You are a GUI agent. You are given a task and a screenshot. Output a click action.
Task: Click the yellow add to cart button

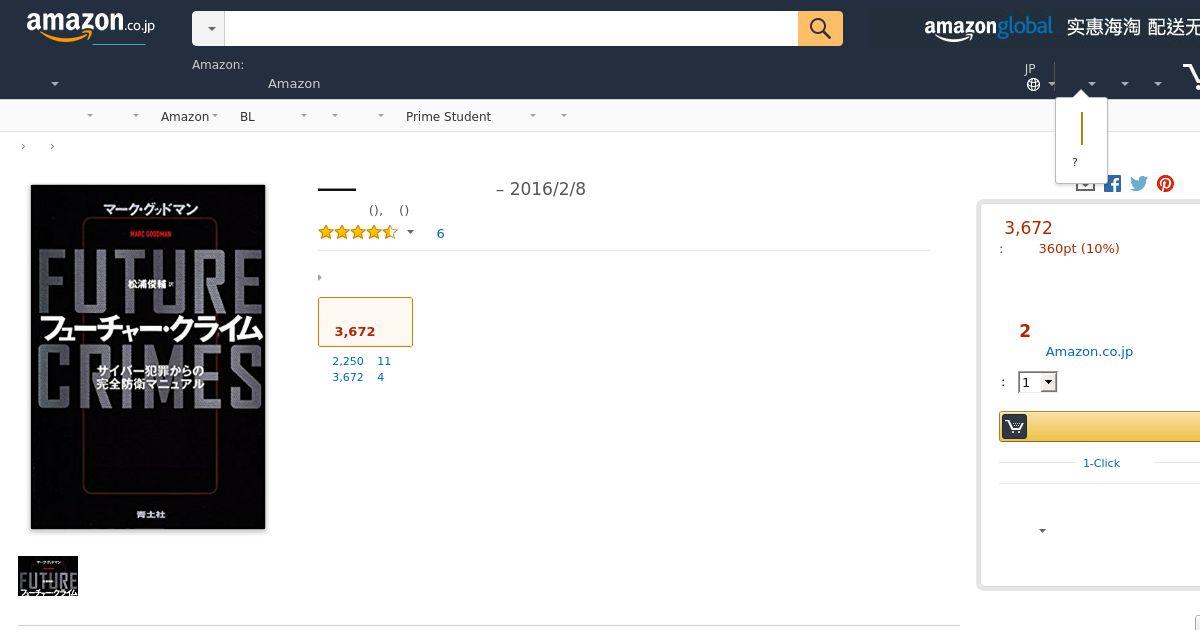pos(1100,427)
